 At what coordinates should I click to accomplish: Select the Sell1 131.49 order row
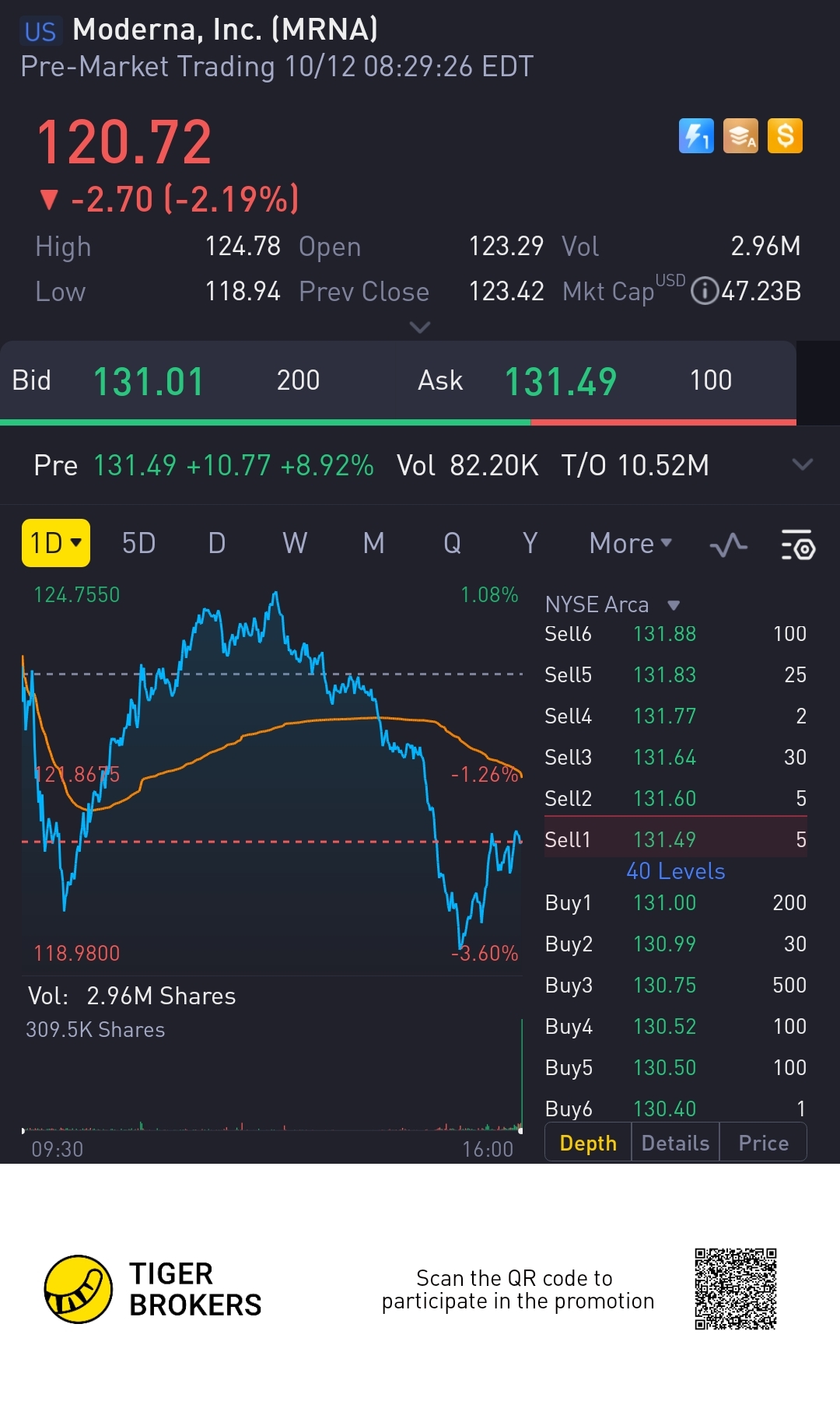coord(675,839)
